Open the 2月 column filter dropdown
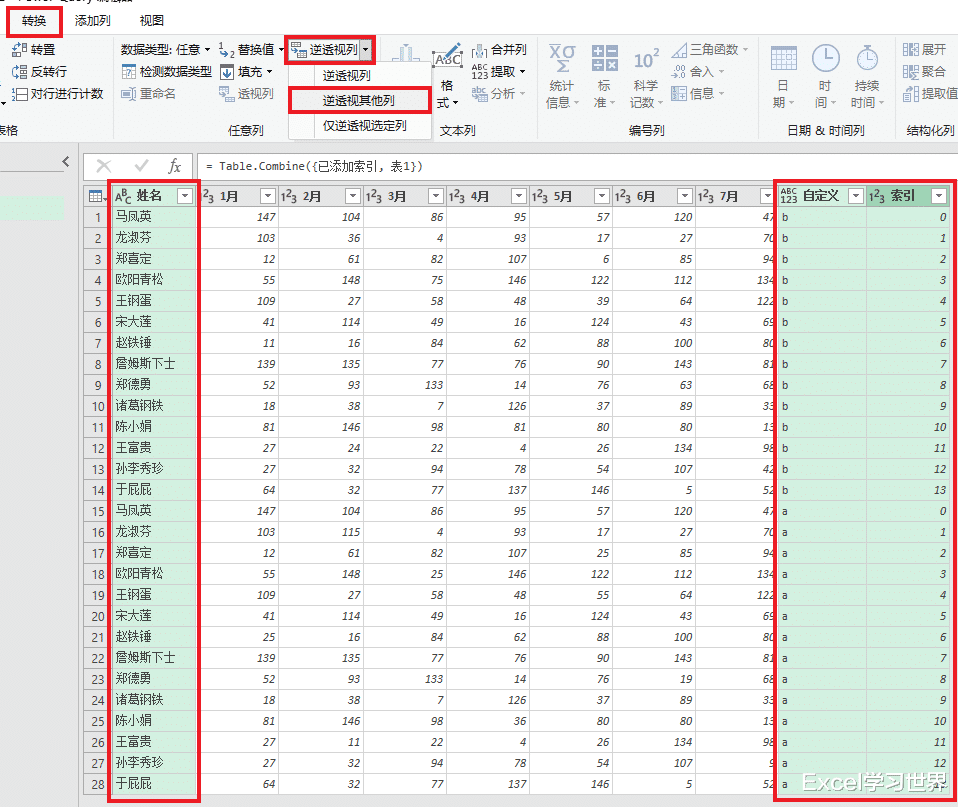This screenshot has width=958, height=807. pos(353,196)
